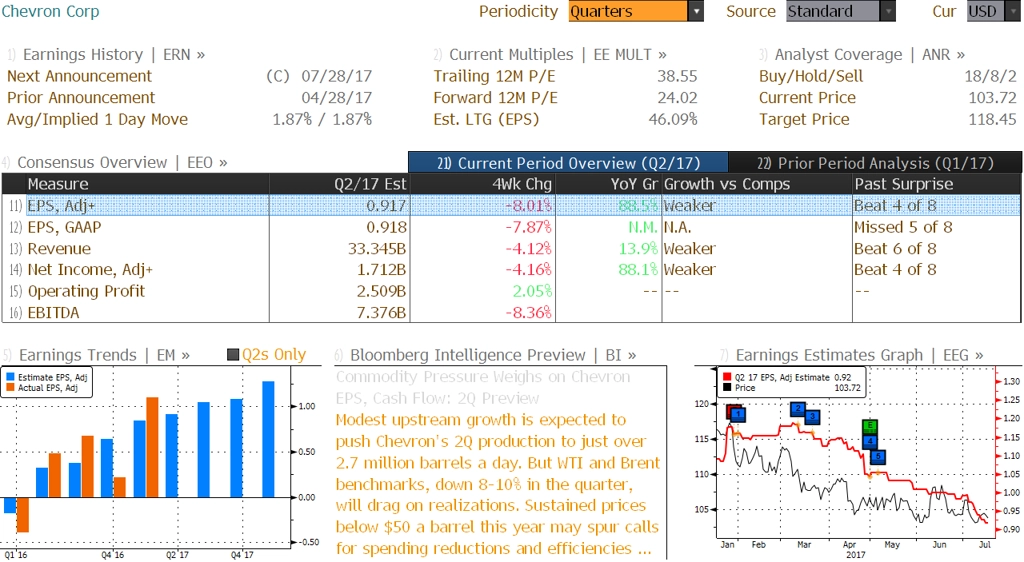Select the Revenue measure row
The image size is (1024, 562).
coord(511,249)
